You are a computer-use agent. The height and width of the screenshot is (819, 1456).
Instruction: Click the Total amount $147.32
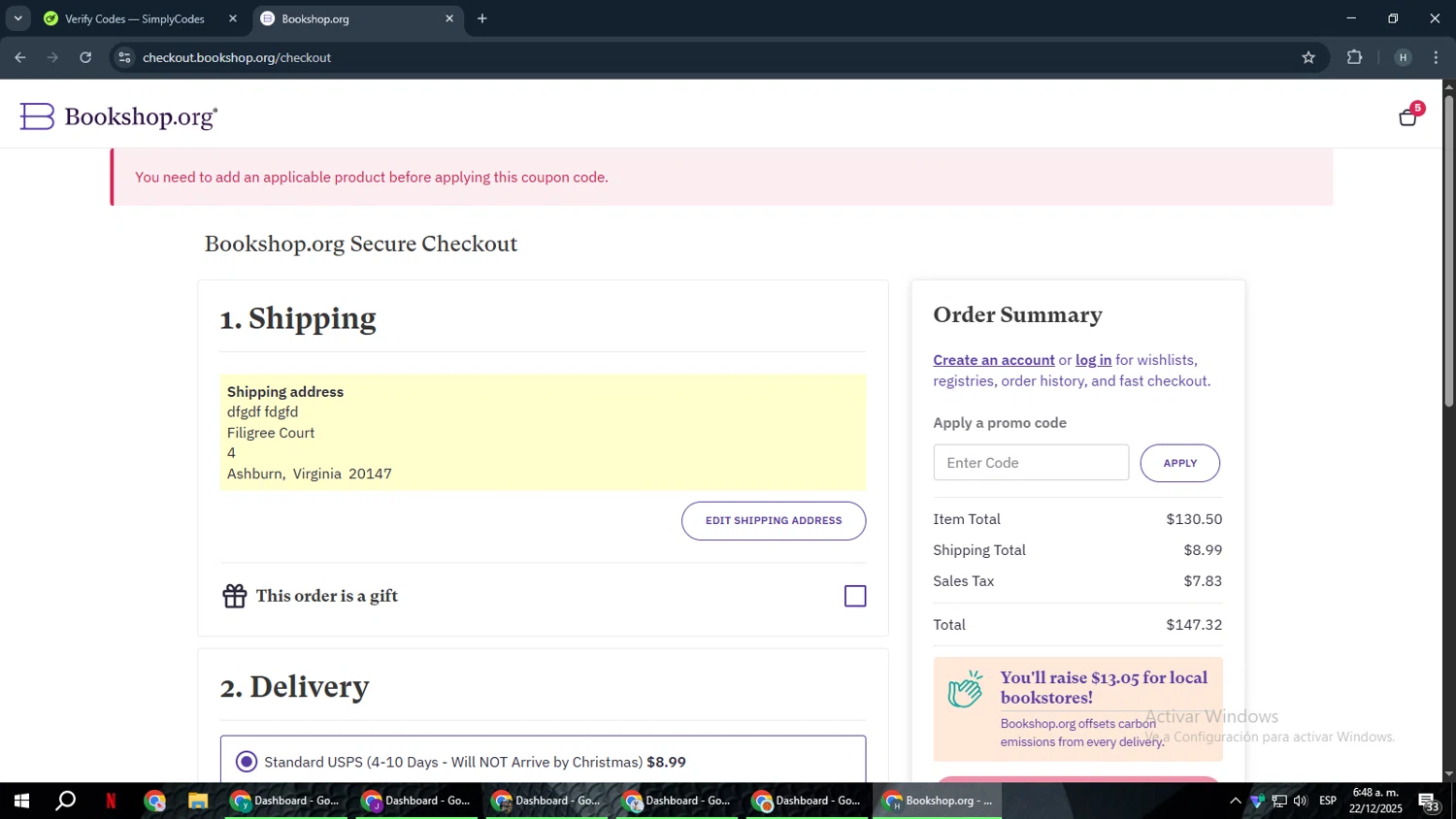[1194, 625]
